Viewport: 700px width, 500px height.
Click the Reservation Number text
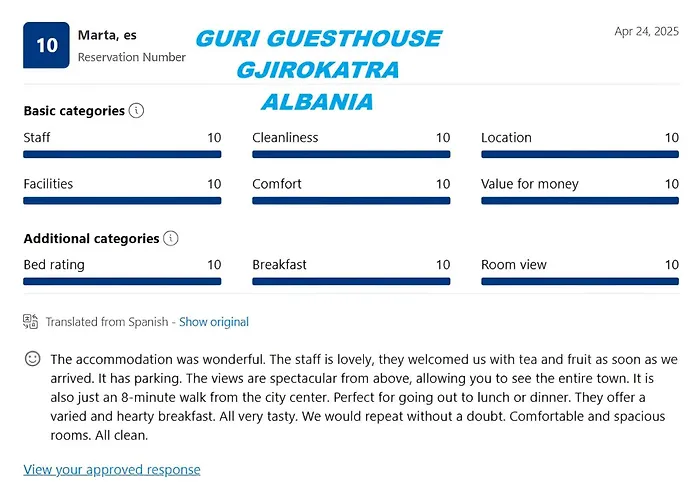point(132,57)
